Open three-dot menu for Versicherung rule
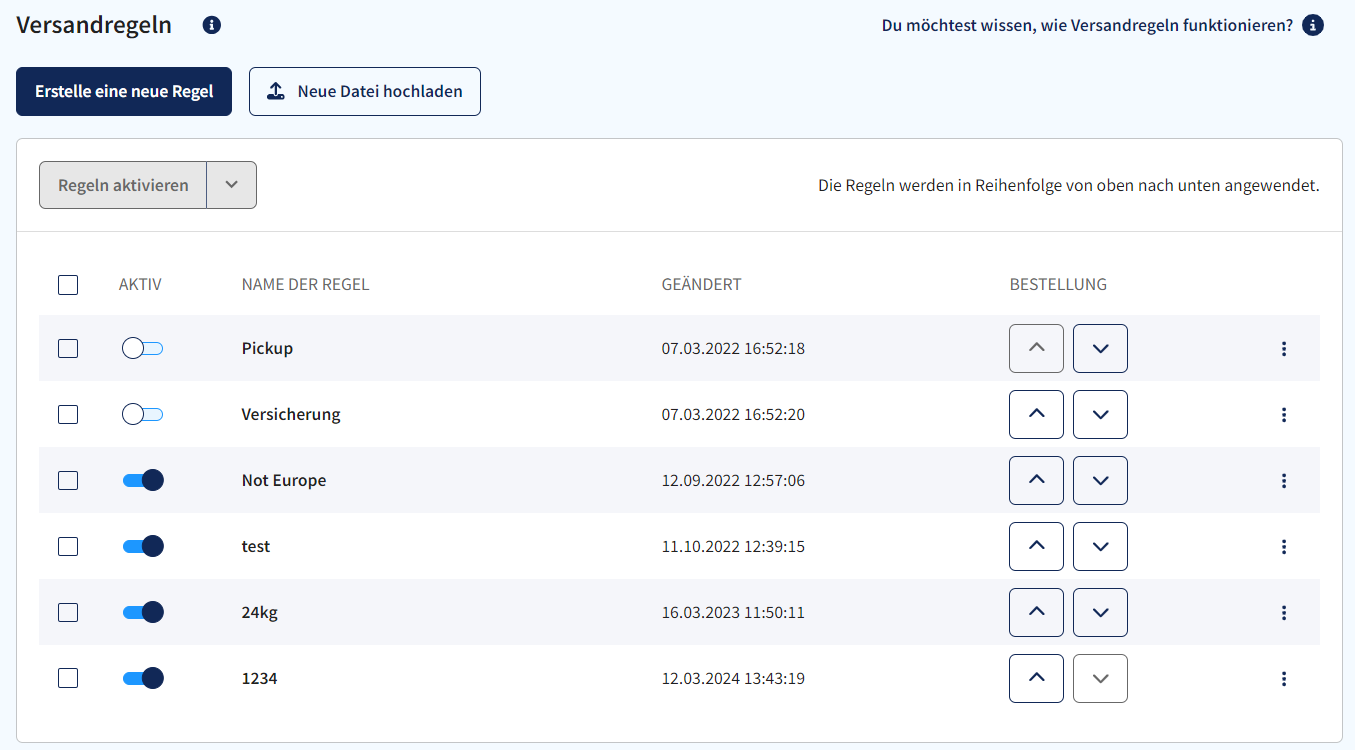 click(1284, 415)
